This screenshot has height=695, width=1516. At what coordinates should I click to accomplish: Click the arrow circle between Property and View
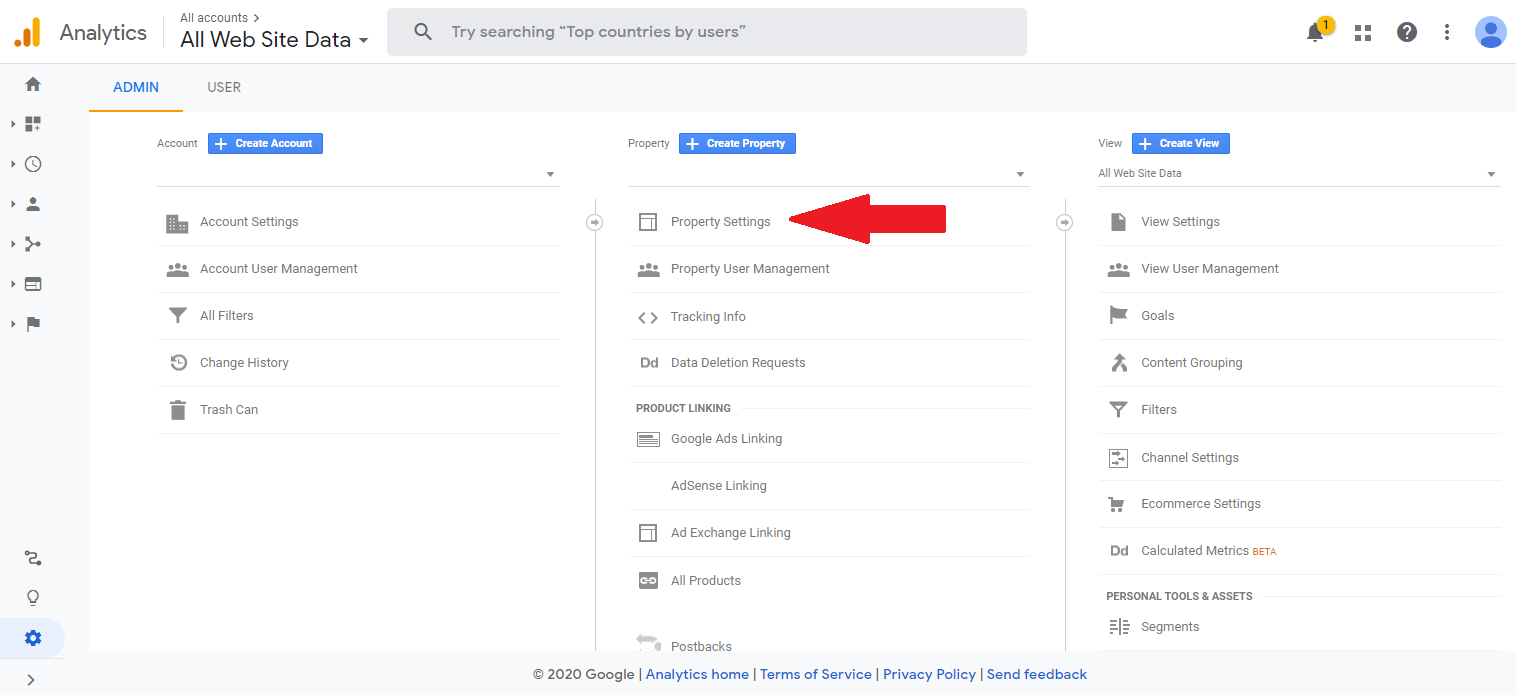pos(1065,223)
